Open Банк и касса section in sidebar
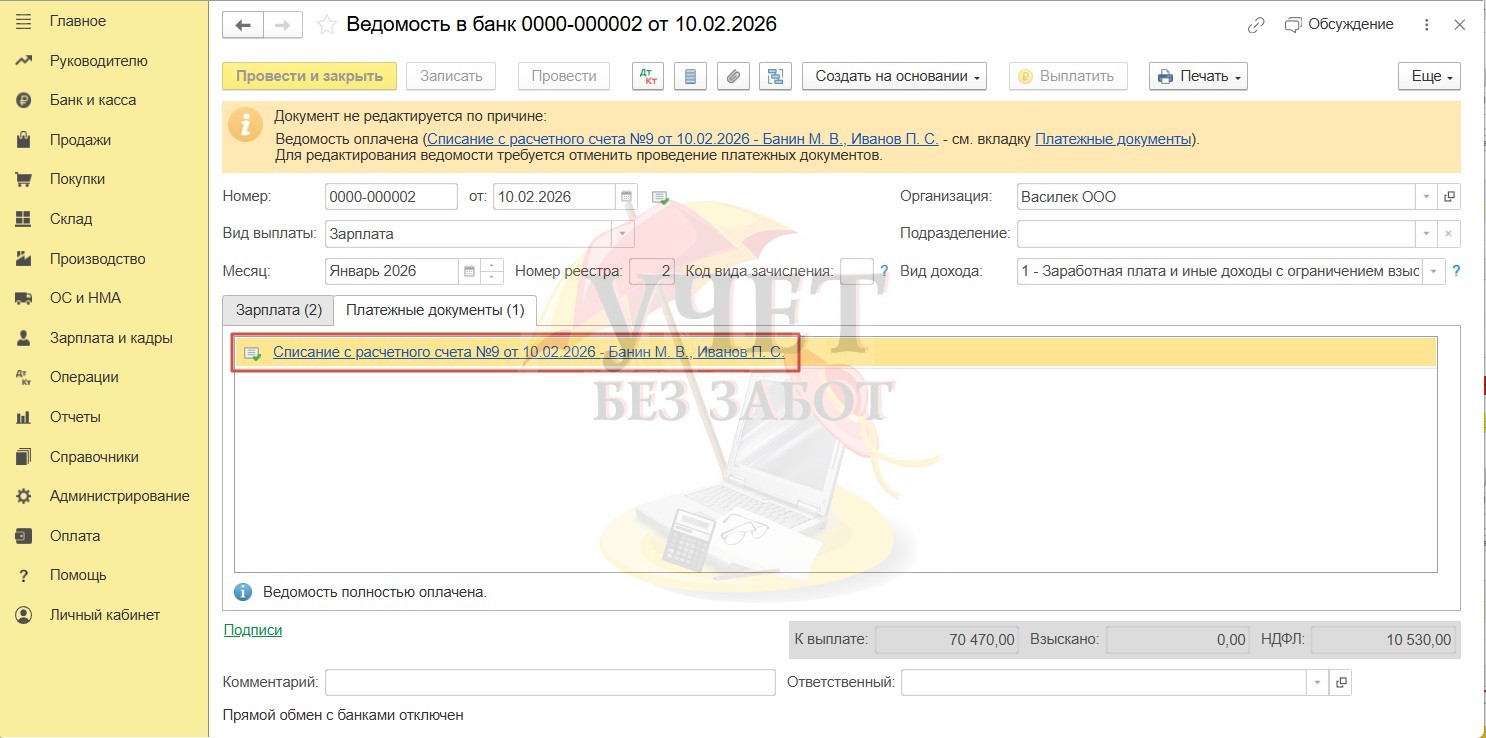The height and width of the screenshot is (738, 1486). tap(93, 100)
